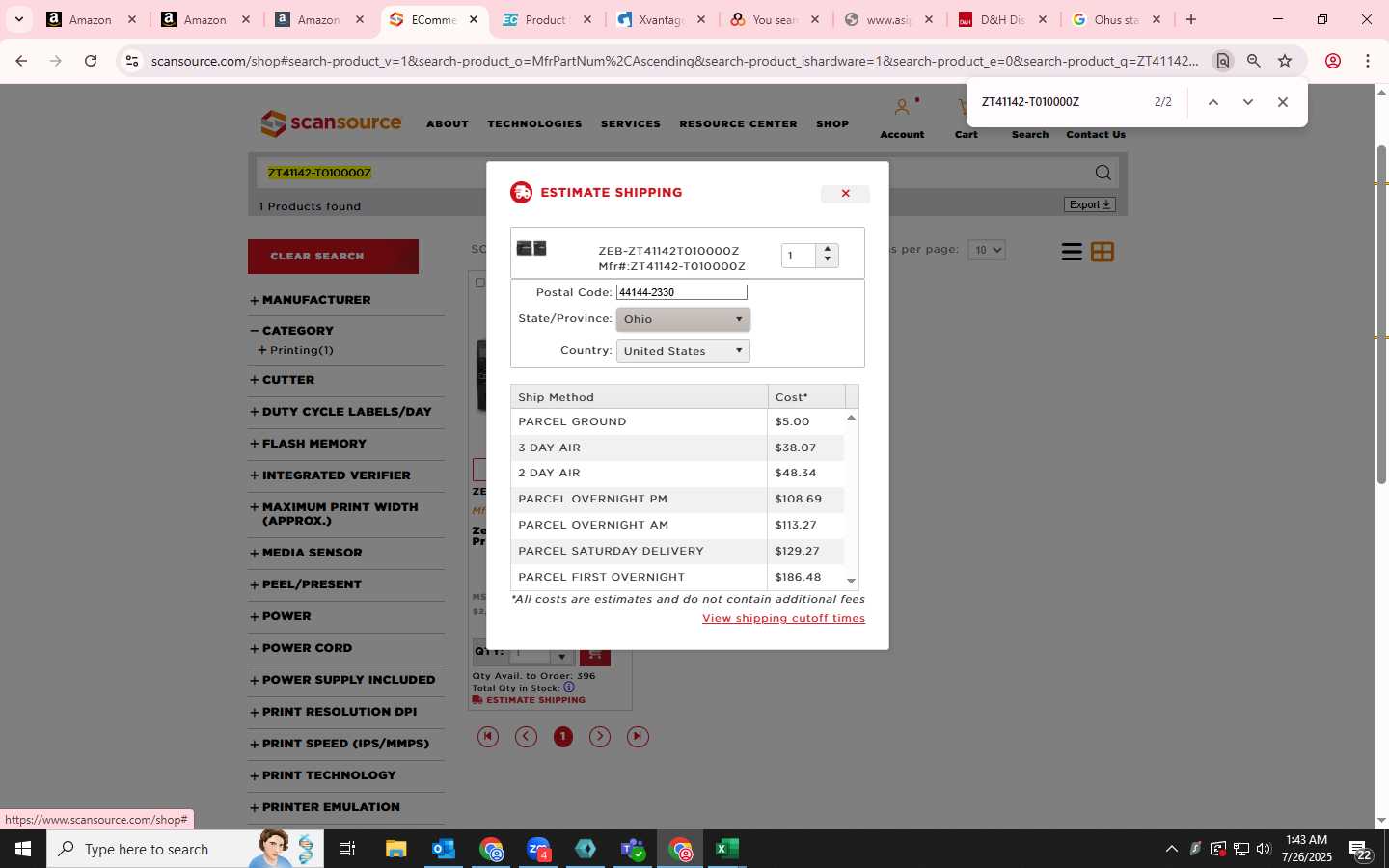The height and width of the screenshot is (868, 1389).
Task: Go to previous find-in-page match
Action: 1213,102
